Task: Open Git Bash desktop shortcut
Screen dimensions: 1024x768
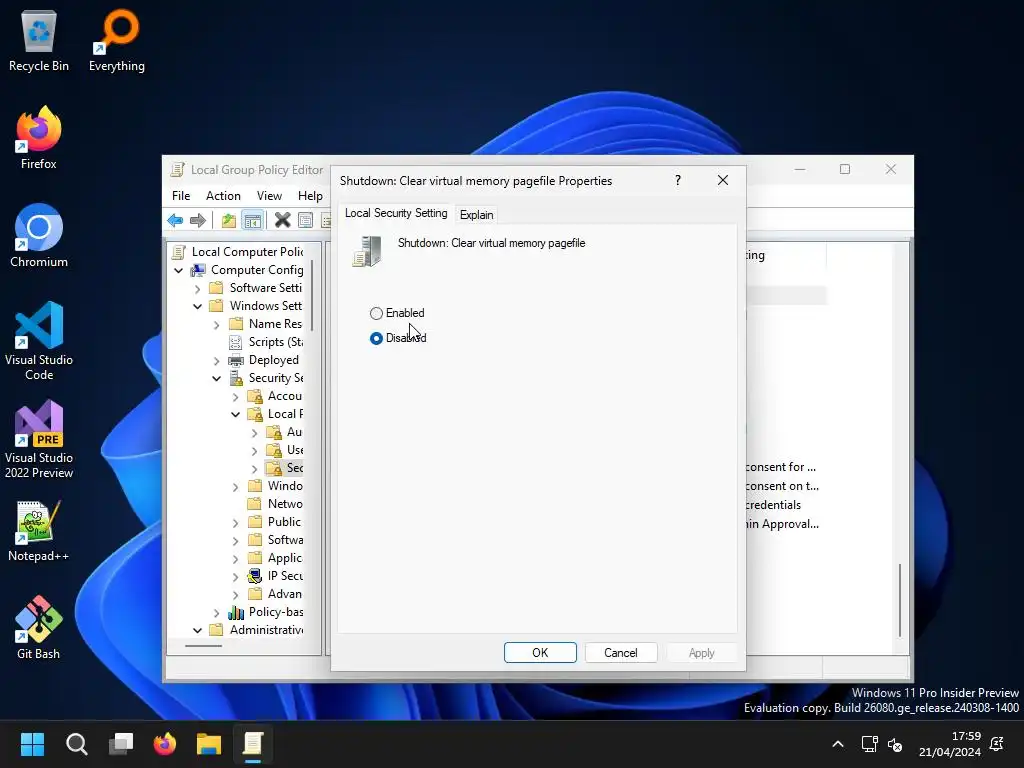Action: [39, 628]
